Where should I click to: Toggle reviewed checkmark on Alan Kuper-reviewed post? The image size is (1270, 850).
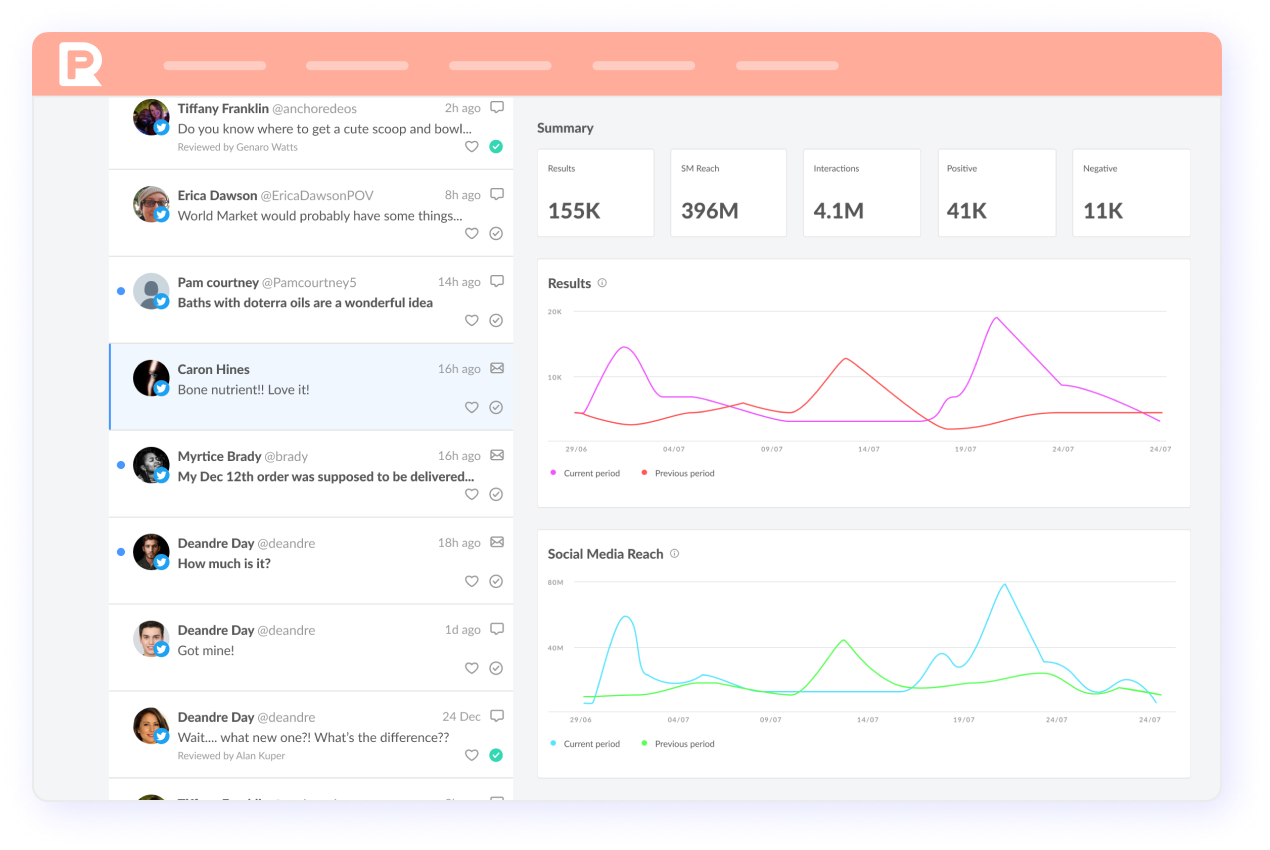[496, 755]
